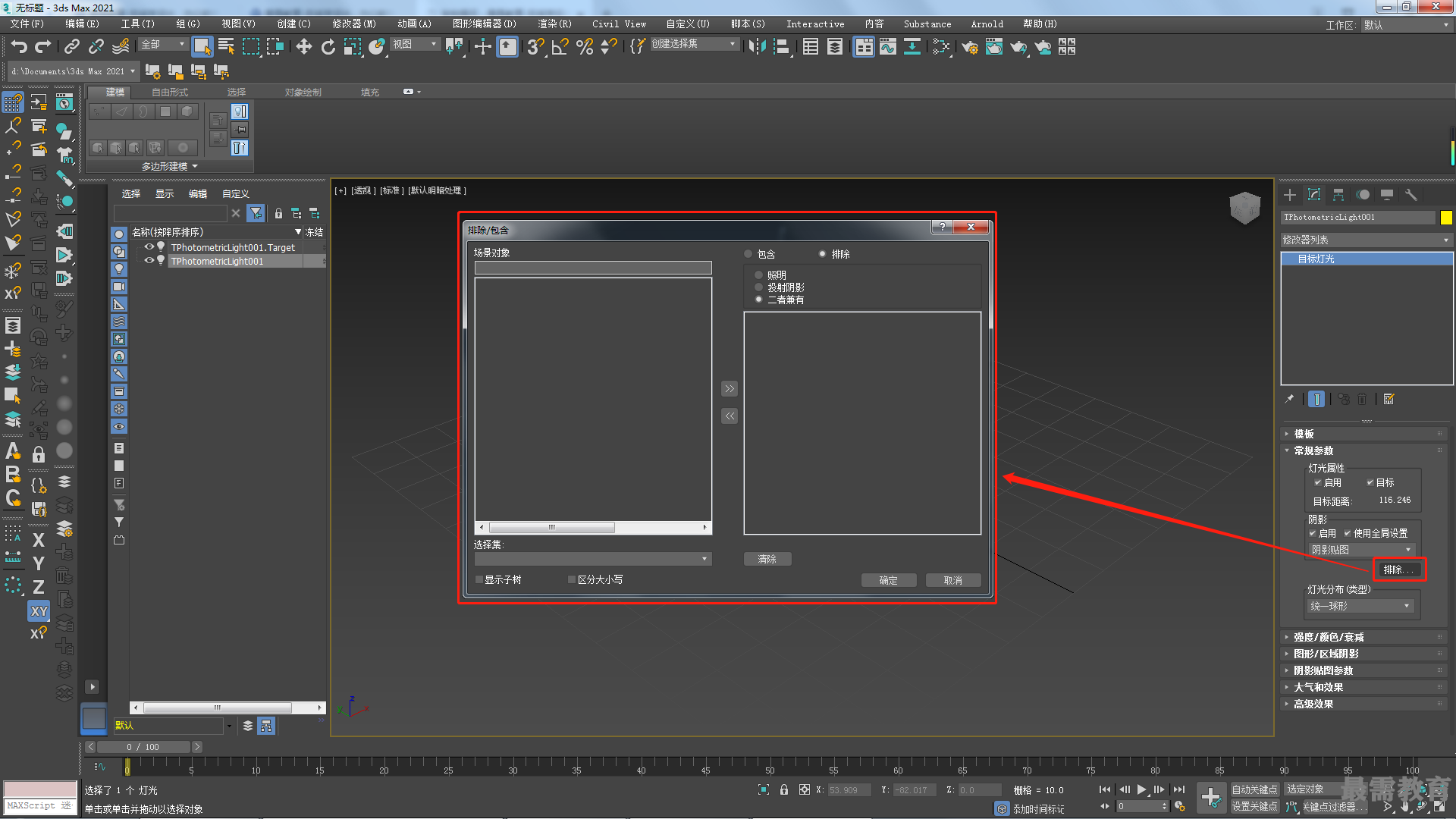Click the Redo arrow icon
This screenshot has width=1456, height=819.
(x=43, y=47)
